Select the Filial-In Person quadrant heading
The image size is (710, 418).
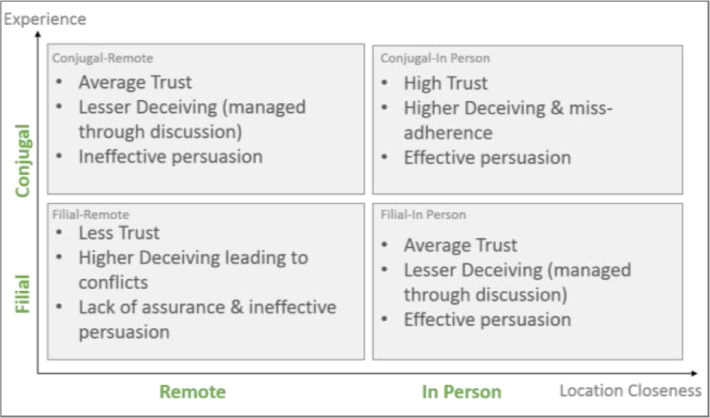tap(423, 214)
